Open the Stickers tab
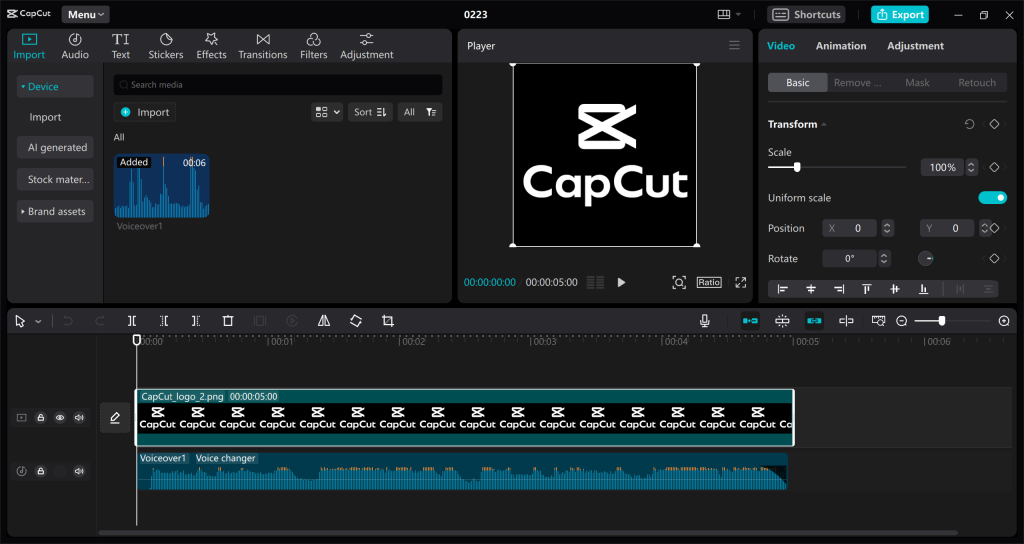Viewport: 1024px width, 544px height. 166,46
